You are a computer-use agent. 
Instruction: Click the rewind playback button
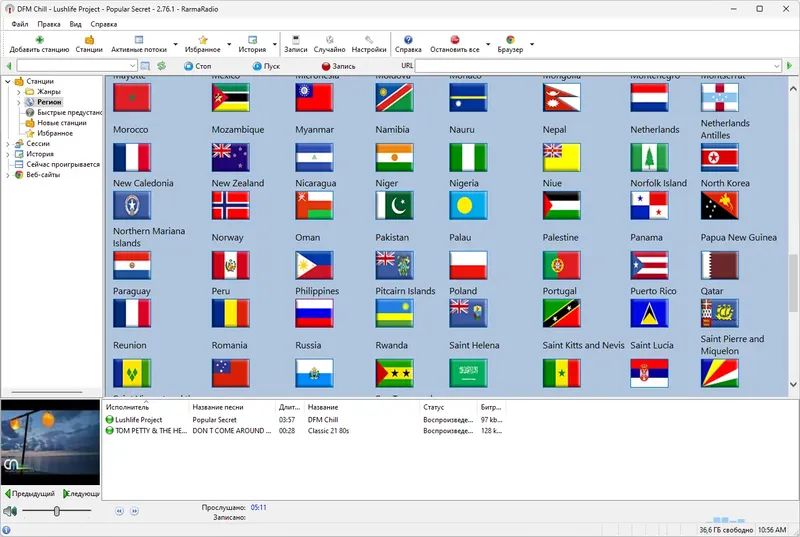pos(119,511)
